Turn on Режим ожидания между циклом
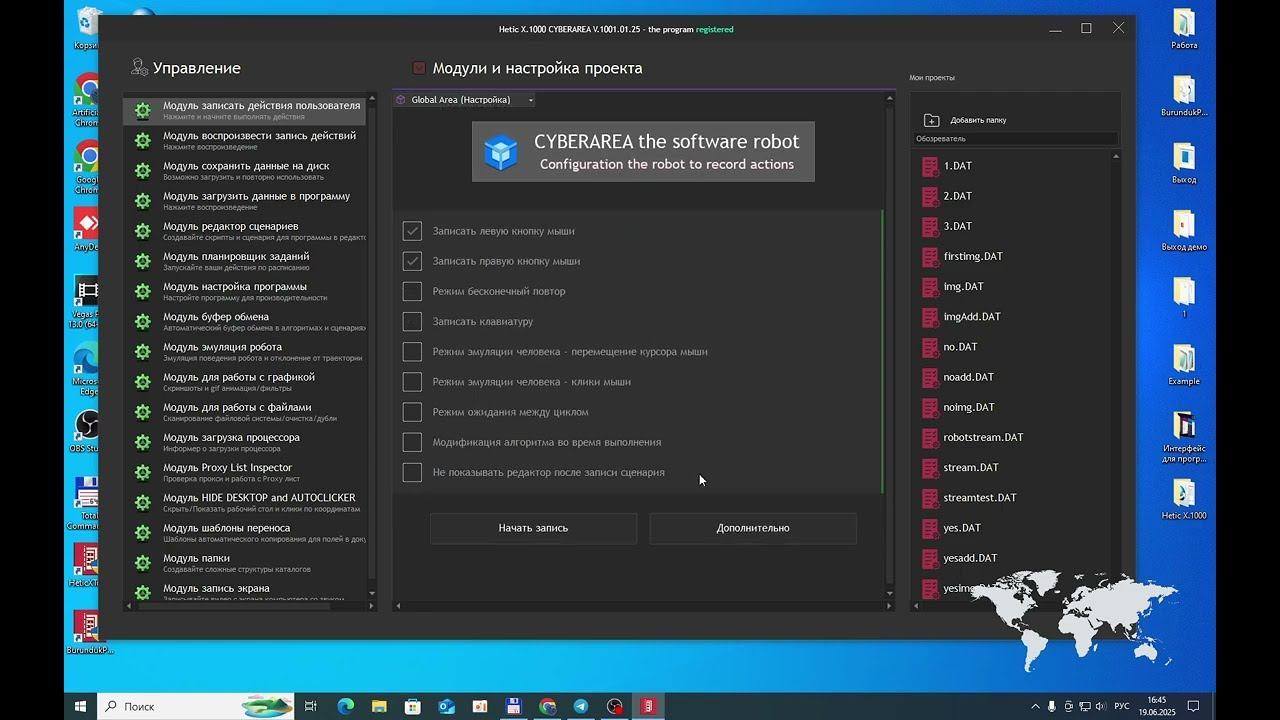The height and width of the screenshot is (720, 1280). click(x=412, y=412)
